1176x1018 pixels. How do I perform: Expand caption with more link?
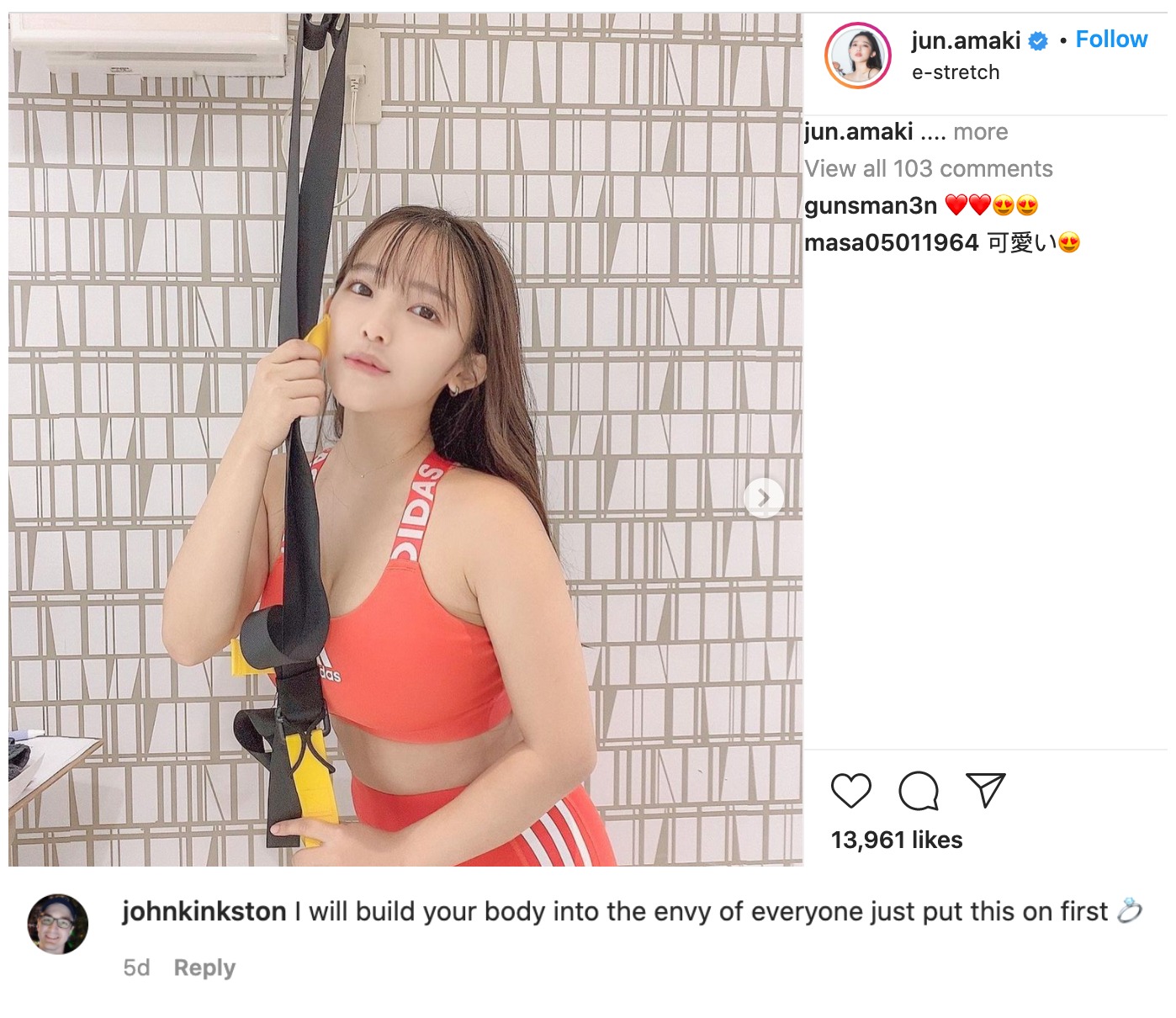981,132
